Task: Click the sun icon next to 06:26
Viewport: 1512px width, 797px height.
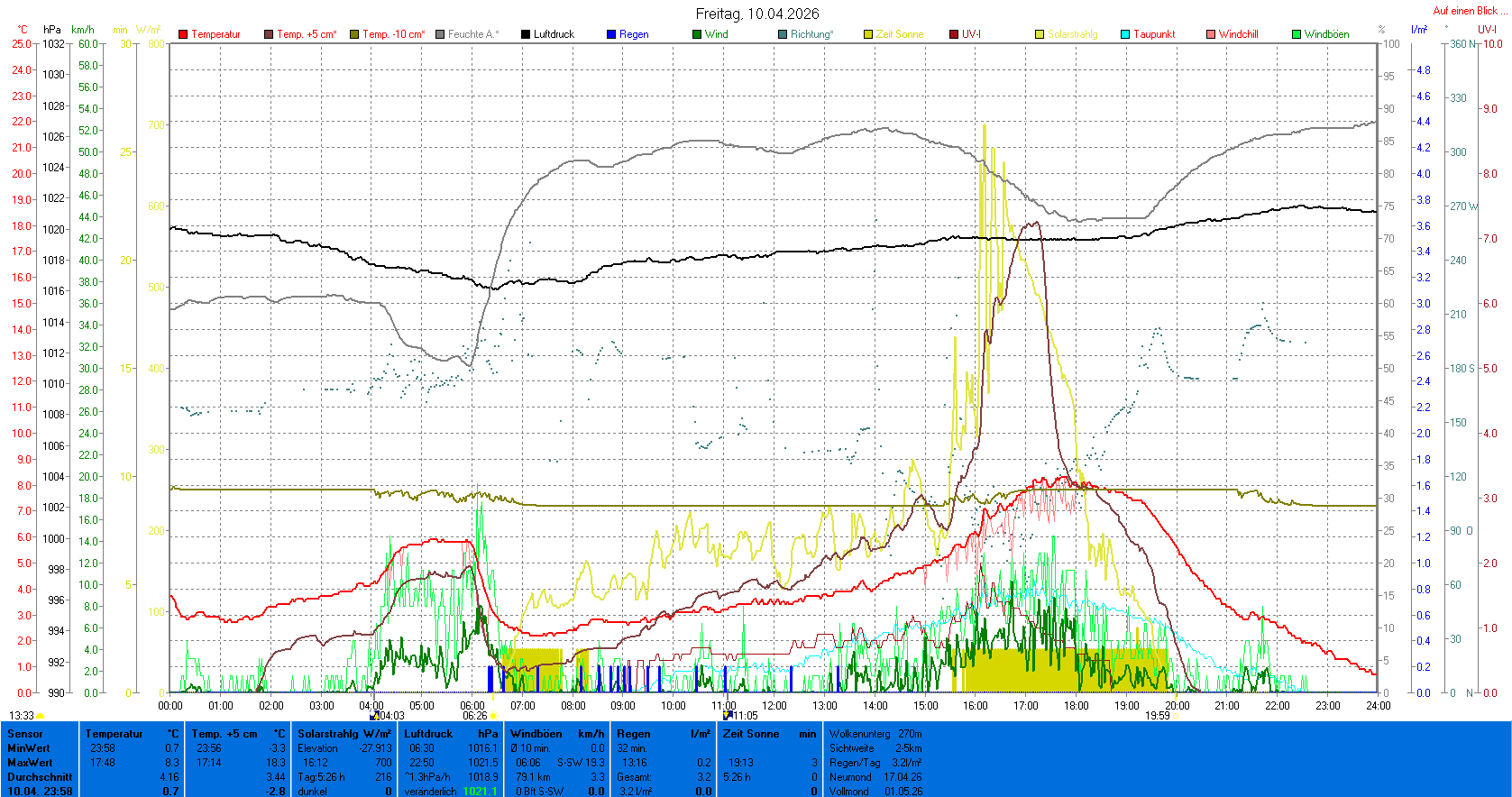Action: point(493,716)
